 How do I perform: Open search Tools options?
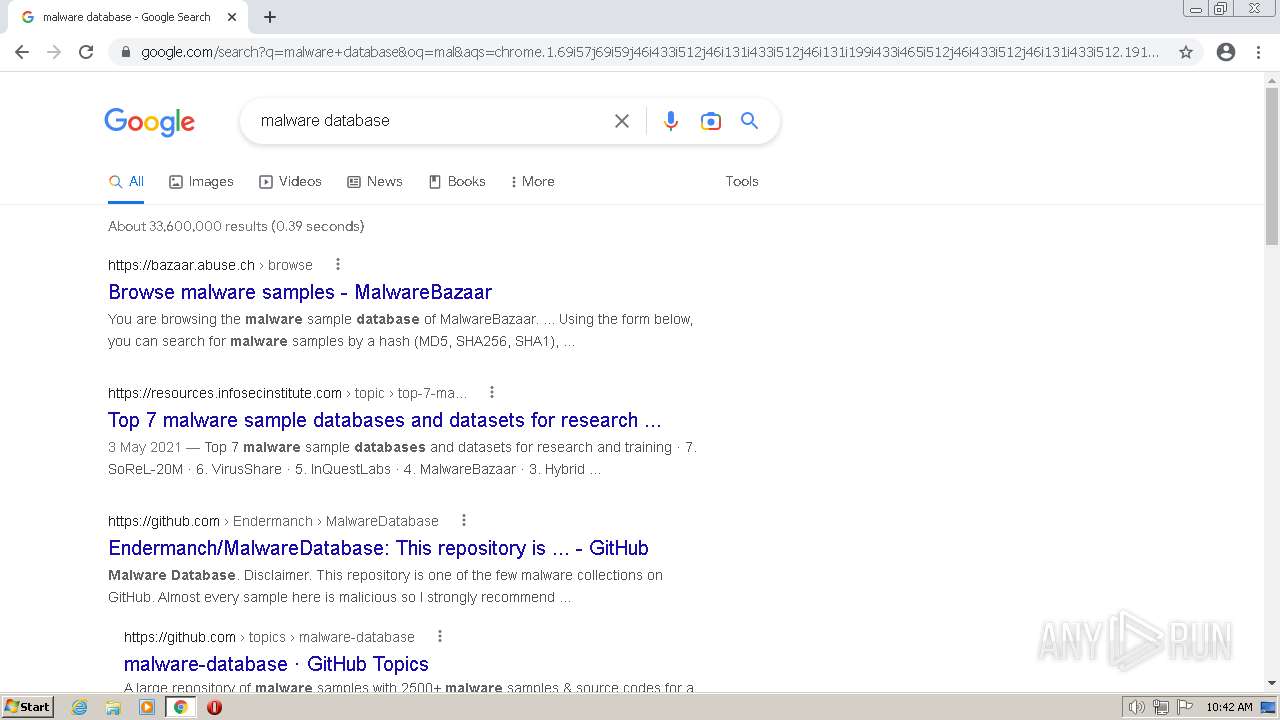pyautogui.click(x=742, y=181)
